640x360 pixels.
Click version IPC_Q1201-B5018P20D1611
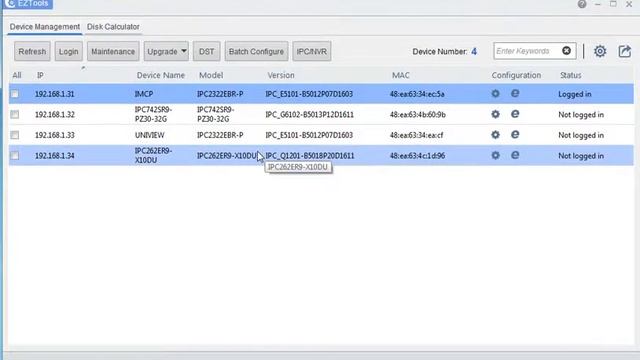coord(309,156)
